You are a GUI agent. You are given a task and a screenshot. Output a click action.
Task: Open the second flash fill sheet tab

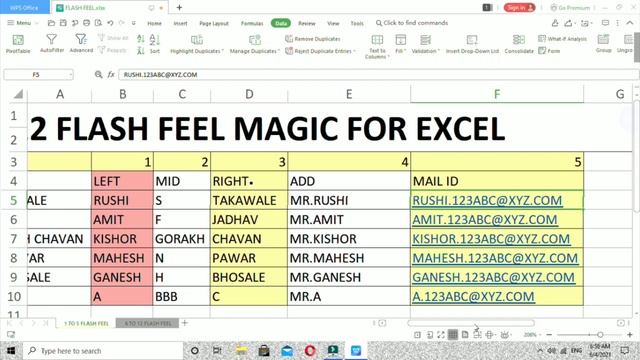(x=147, y=323)
